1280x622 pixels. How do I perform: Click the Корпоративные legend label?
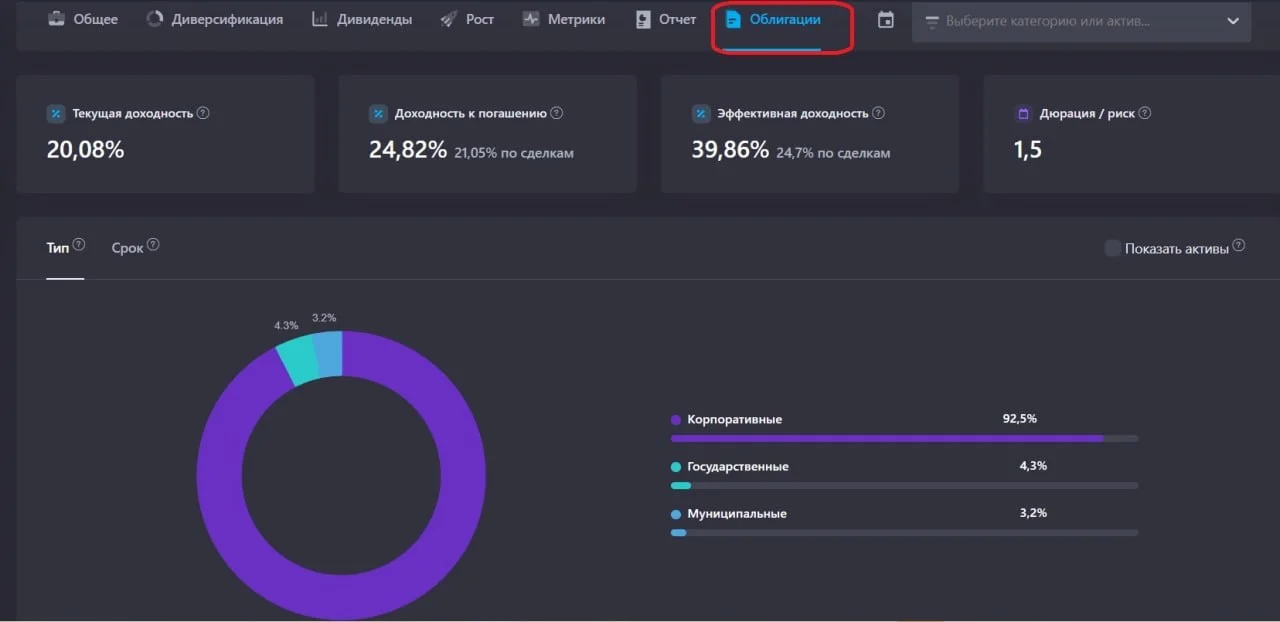coord(735,419)
